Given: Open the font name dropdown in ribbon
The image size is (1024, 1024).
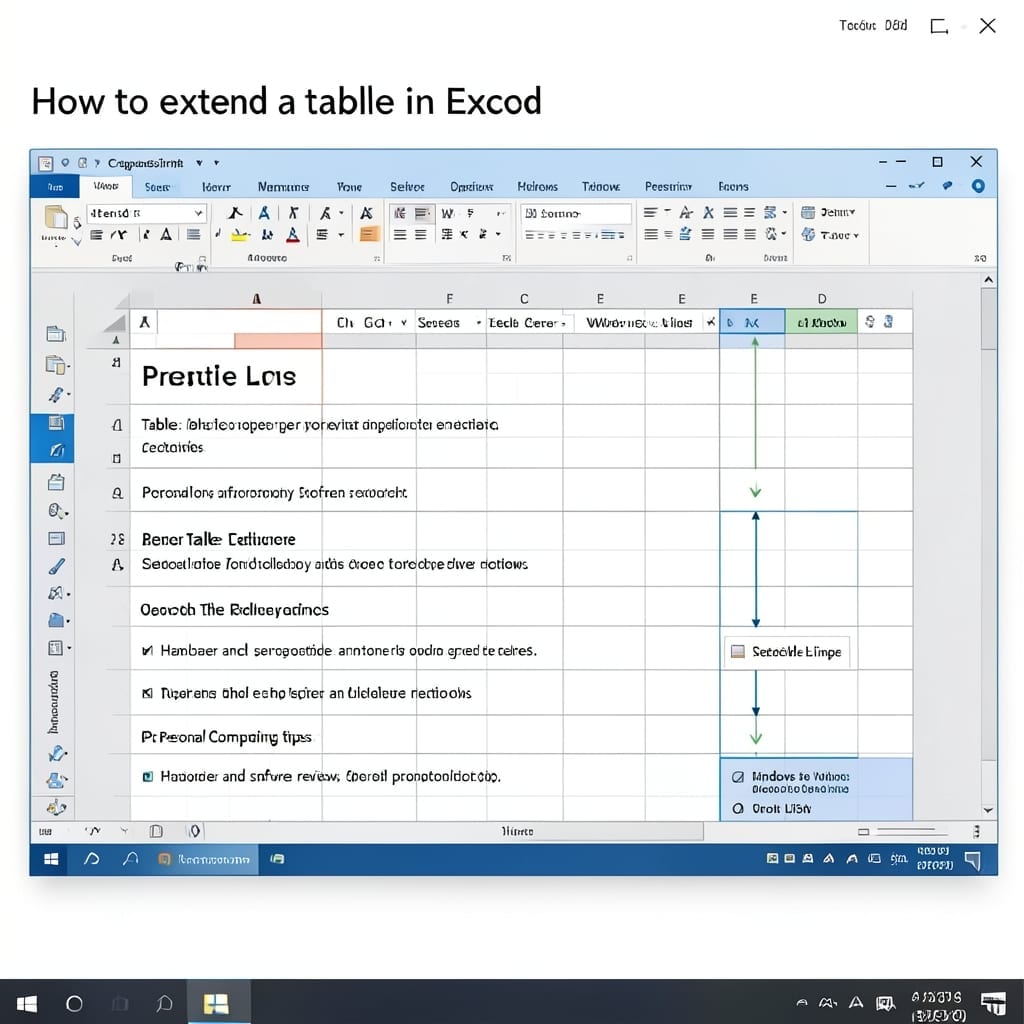Looking at the screenshot, I should click(x=198, y=213).
